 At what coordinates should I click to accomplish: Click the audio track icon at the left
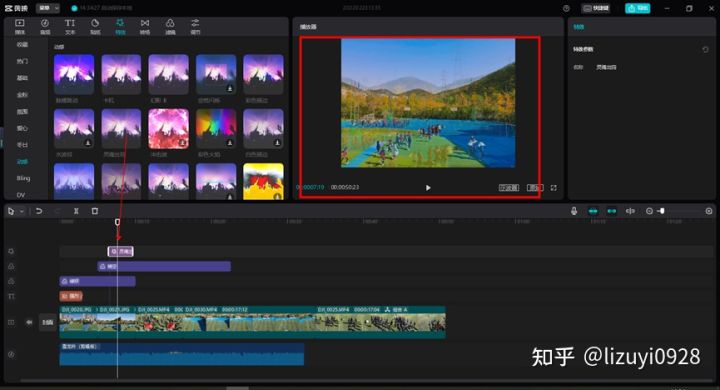11,354
